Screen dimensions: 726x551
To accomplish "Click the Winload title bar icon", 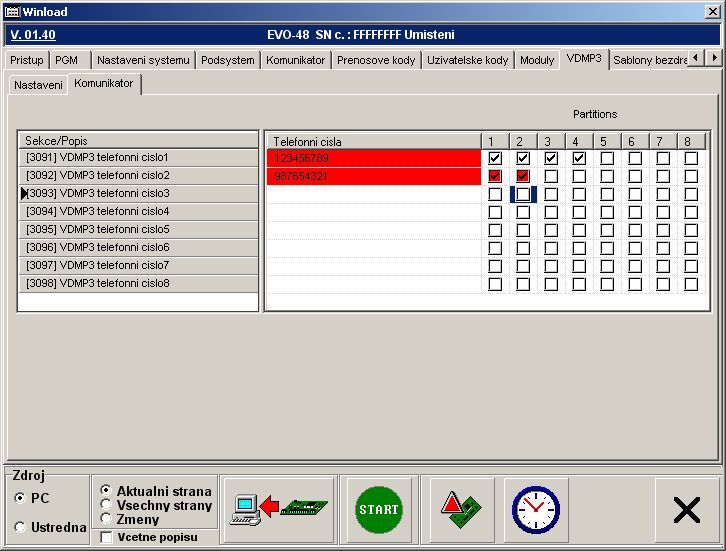I will pyautogui.click(x=13, y=10).
